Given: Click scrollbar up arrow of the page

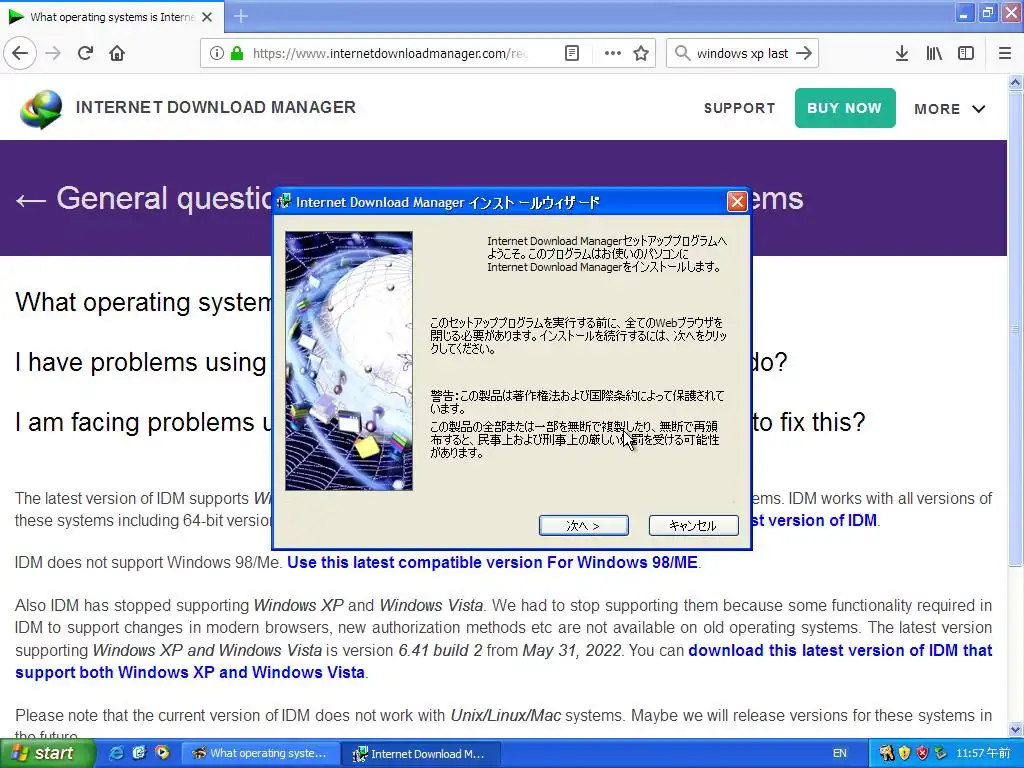Looking at the screenshot, I should [1016, 82].
